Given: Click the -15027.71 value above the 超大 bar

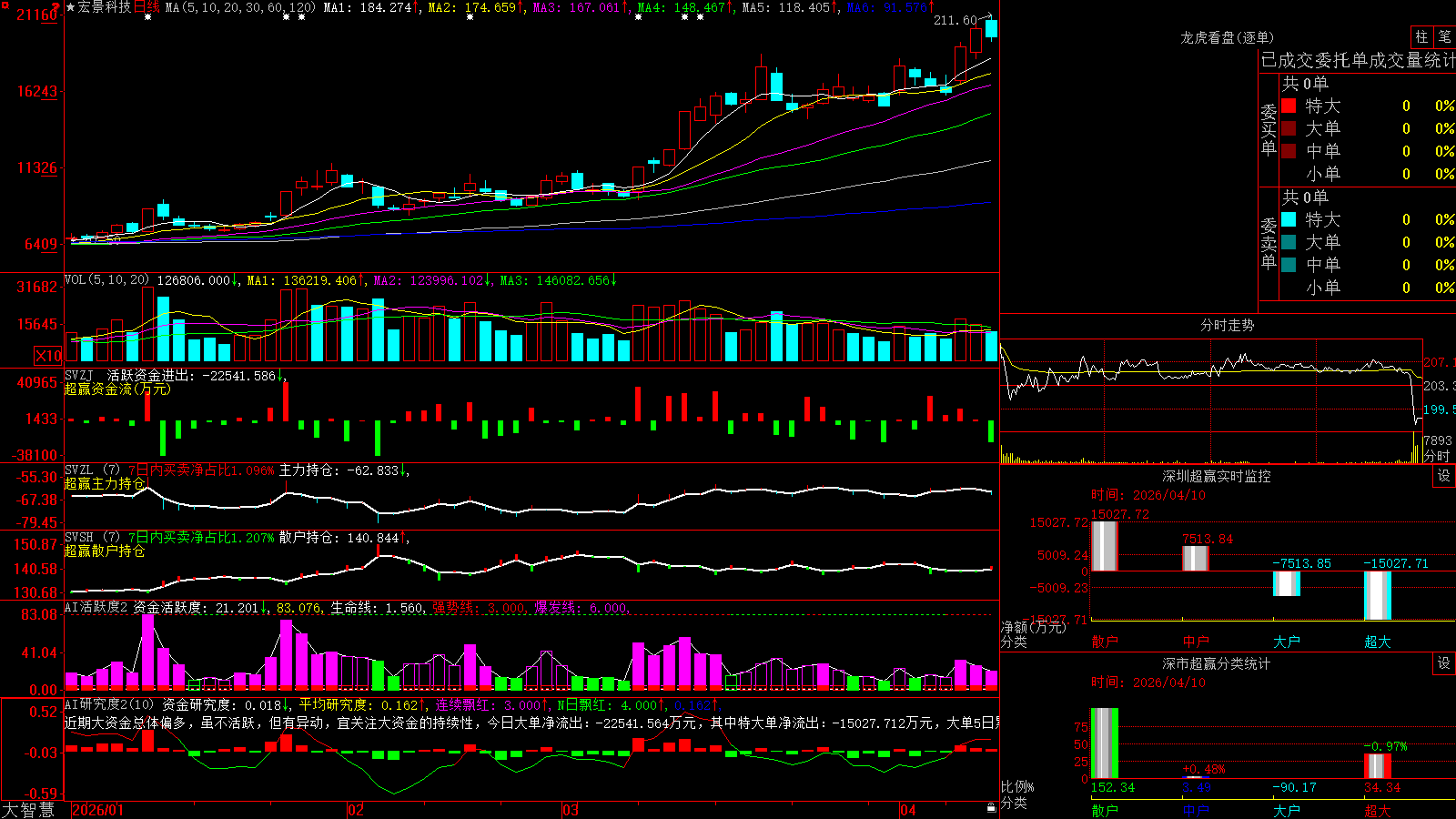Looking at the screenshot, I should coord(1396,563).
